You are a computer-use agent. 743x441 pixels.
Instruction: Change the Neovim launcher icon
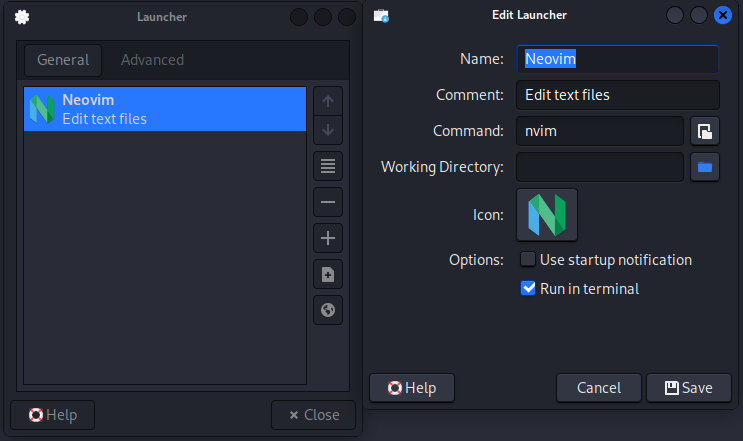click(547, 215)
